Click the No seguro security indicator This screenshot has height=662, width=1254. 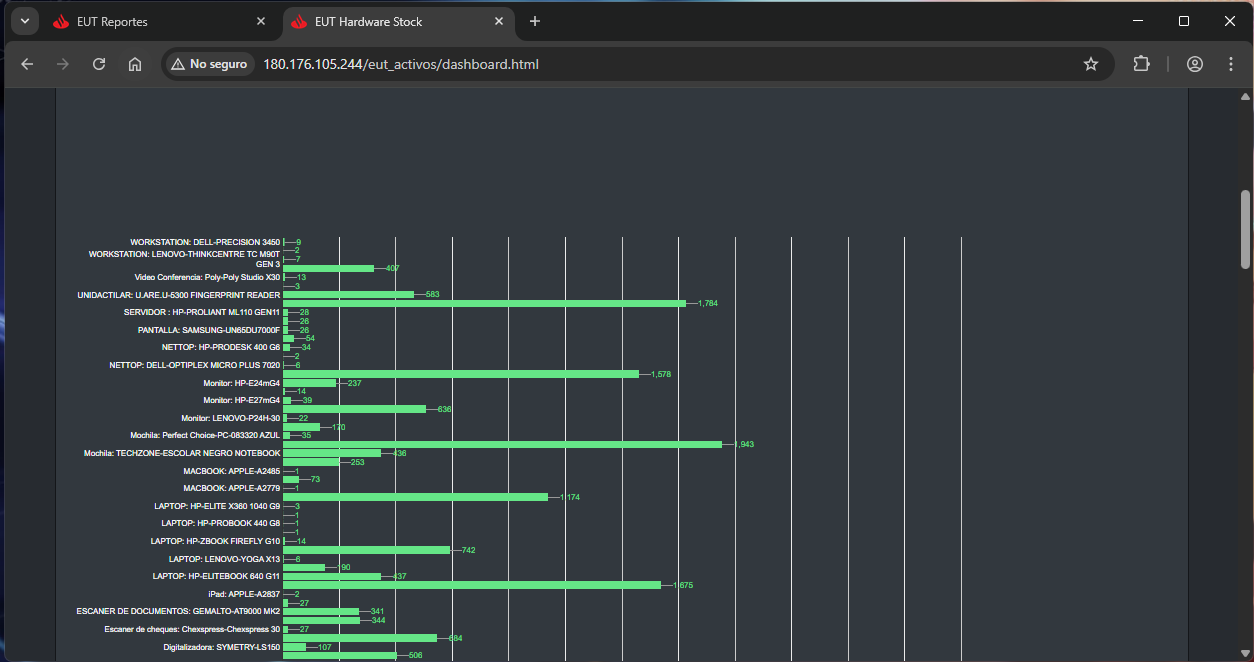209,64
